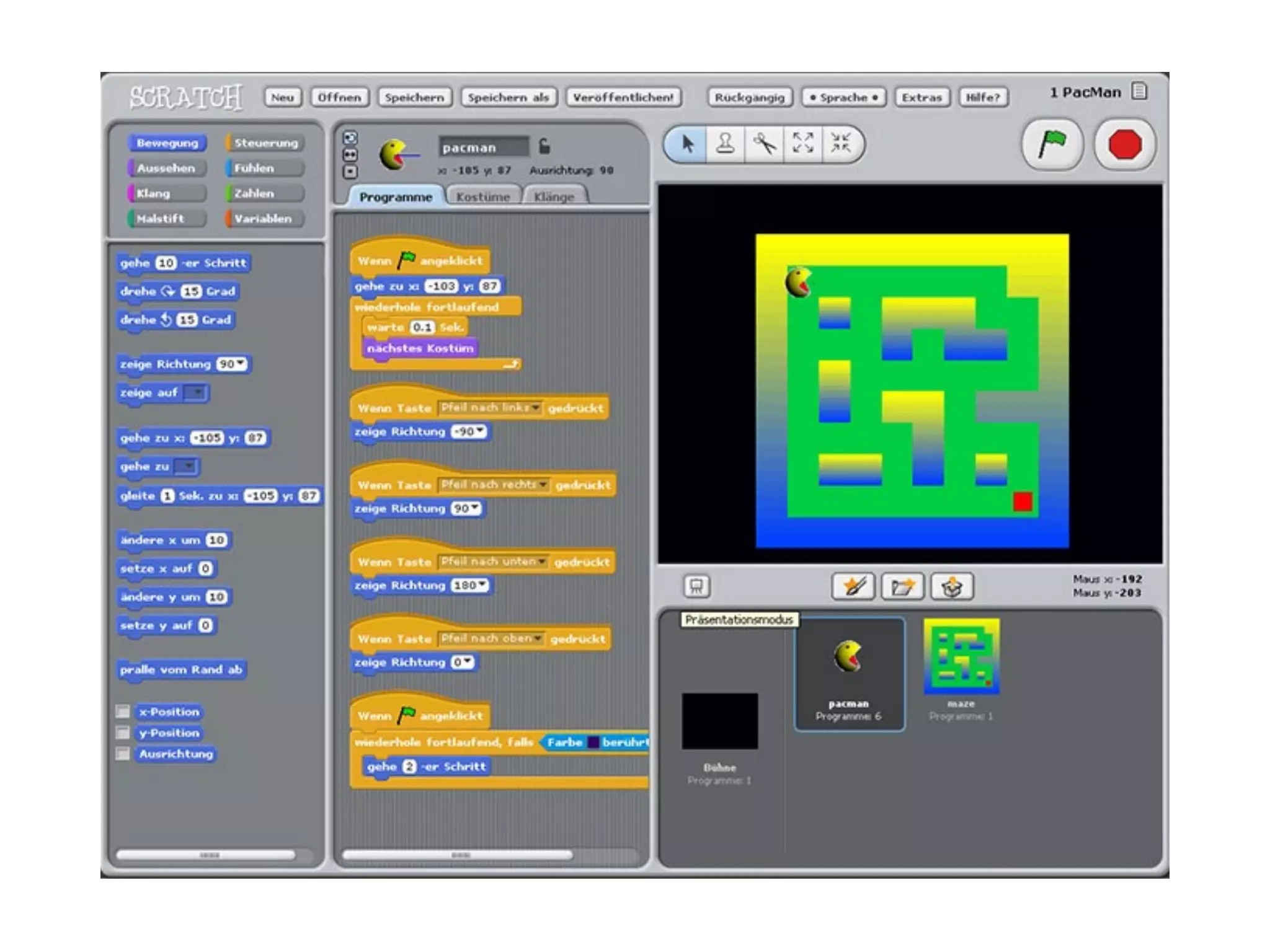Expand the 'Pfeil nach oben' key dropdown
The width and height of the screenshot is (1270, 952).
coord(537,638)
